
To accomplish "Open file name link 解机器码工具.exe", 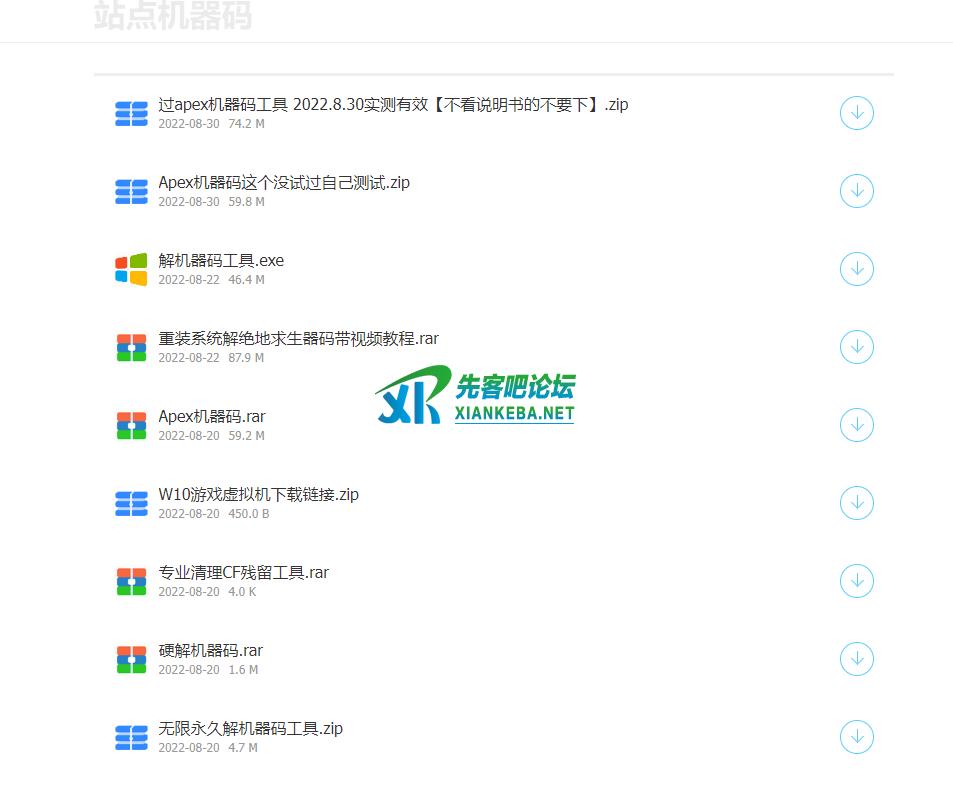I will [x=221, y=261].
